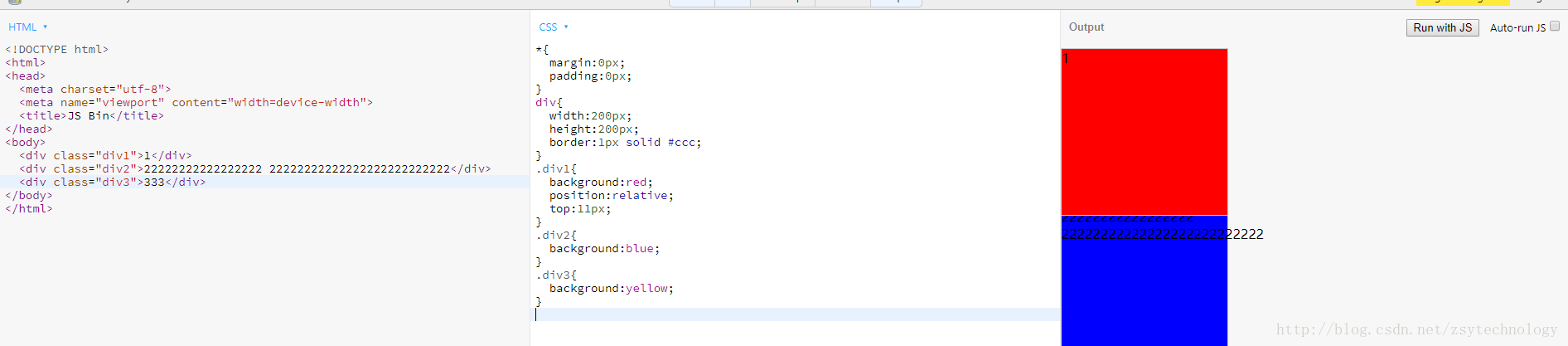This screenshot has width=1568, height=346.
Task: Click the background:blue; CSS line
Action: [605, 249]
